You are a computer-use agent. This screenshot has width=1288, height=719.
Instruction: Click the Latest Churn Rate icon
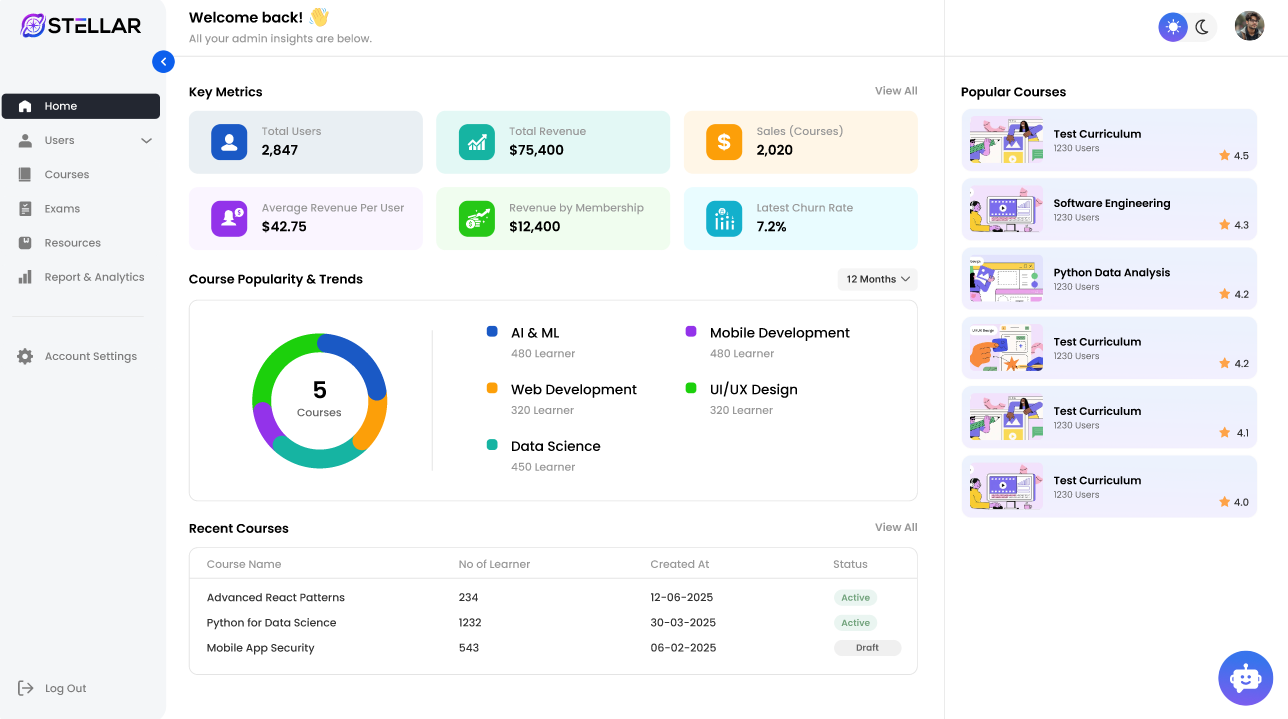[x=724, y=219]
